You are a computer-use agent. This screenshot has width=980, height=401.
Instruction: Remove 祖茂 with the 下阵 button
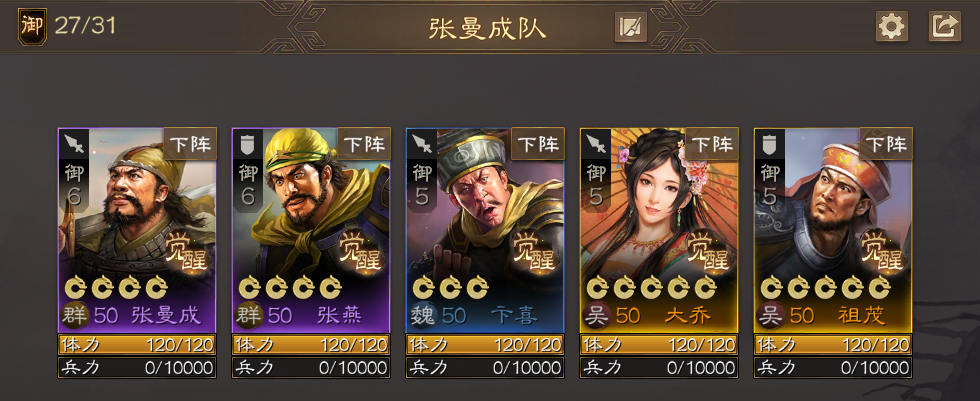pyautogui.click(x=886, y=144)
